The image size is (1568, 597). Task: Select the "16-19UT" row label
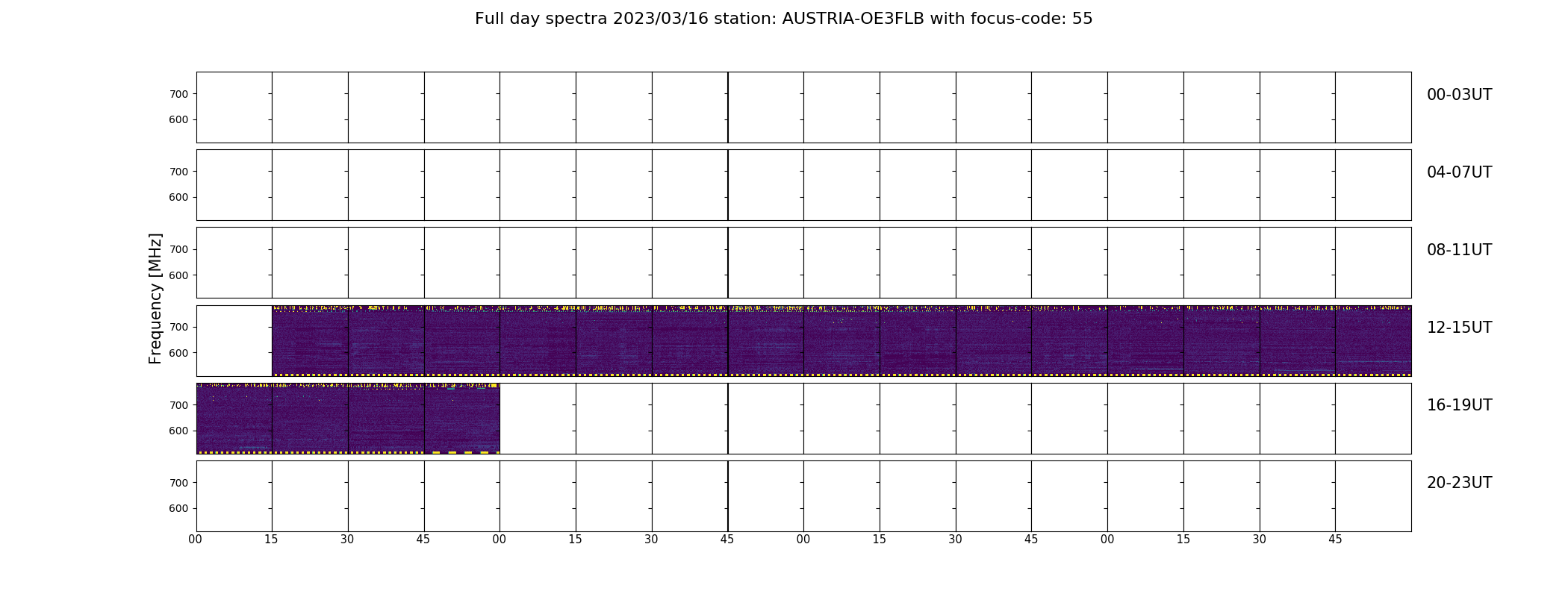(1459, 405)
